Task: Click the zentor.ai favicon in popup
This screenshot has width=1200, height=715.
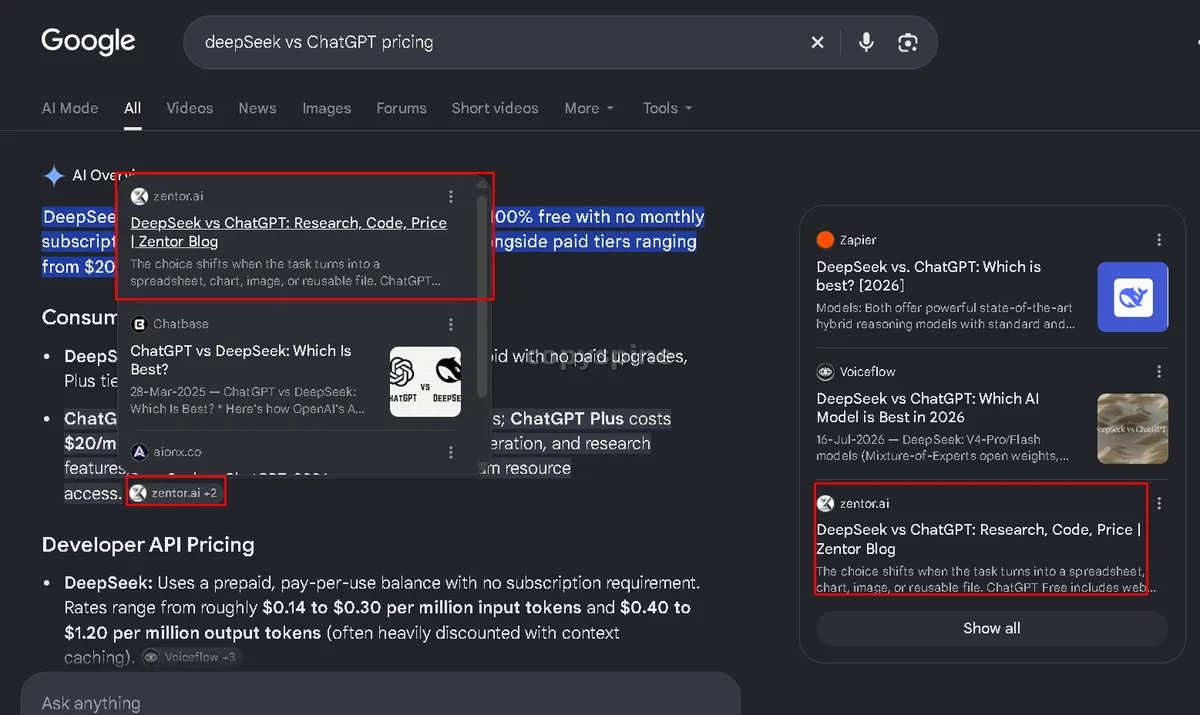Action: 139,196
